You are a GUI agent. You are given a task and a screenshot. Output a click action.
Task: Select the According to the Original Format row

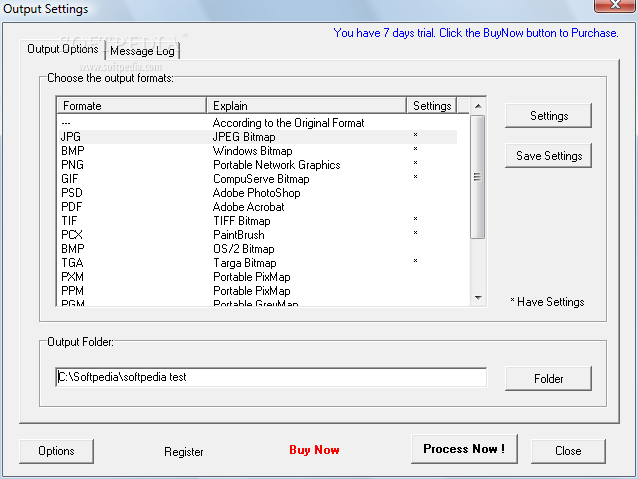tap(258, 123)
